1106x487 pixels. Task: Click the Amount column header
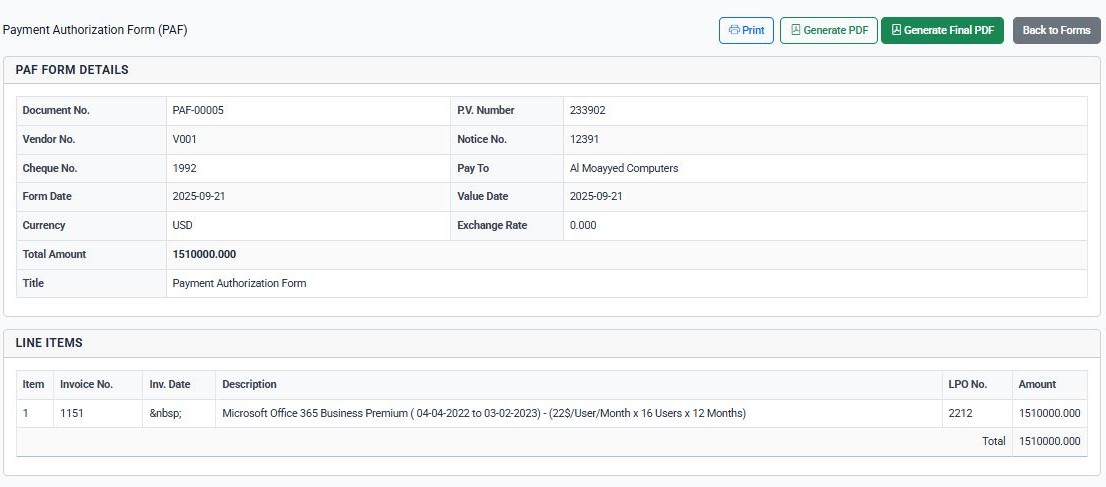pyautogui.click(x=1036, y=384)
